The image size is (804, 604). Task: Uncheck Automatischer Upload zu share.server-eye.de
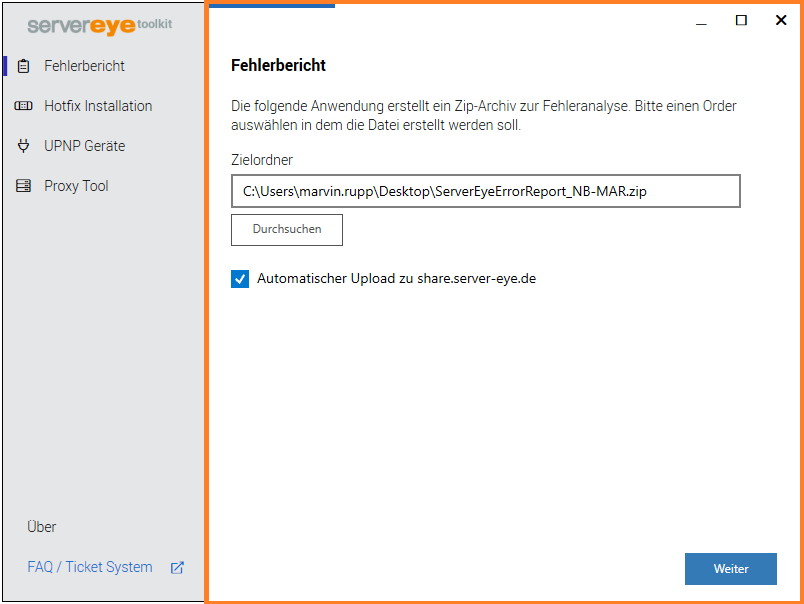[240, 279]
